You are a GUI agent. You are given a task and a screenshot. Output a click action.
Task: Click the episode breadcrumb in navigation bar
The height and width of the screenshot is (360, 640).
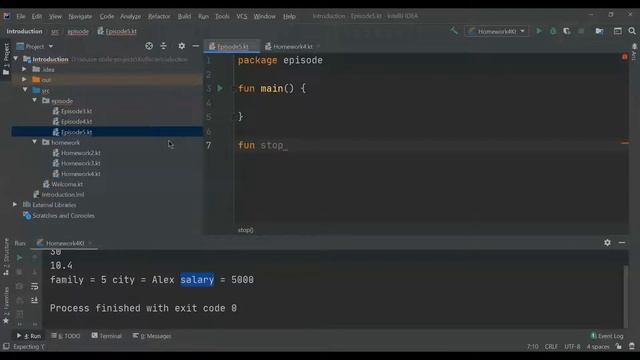pyautogui.click(x=78, y=31)
